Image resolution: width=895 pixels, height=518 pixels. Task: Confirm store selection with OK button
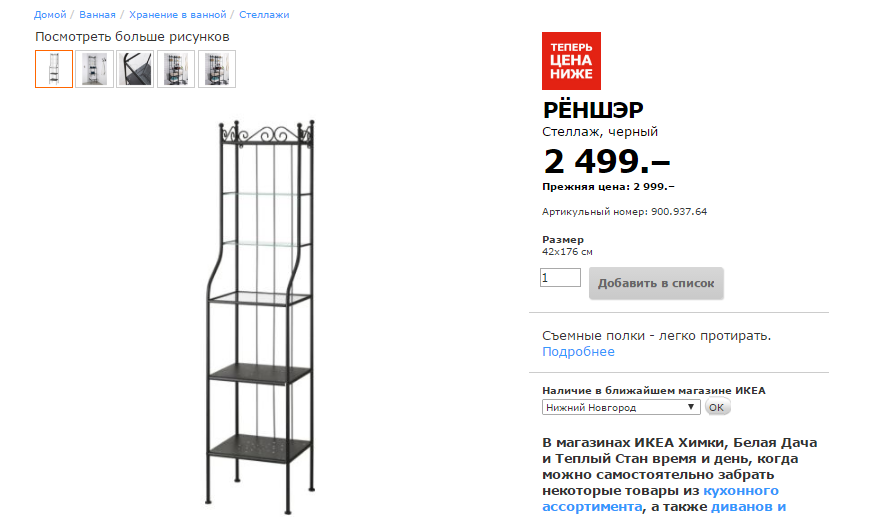pos(717,408)
